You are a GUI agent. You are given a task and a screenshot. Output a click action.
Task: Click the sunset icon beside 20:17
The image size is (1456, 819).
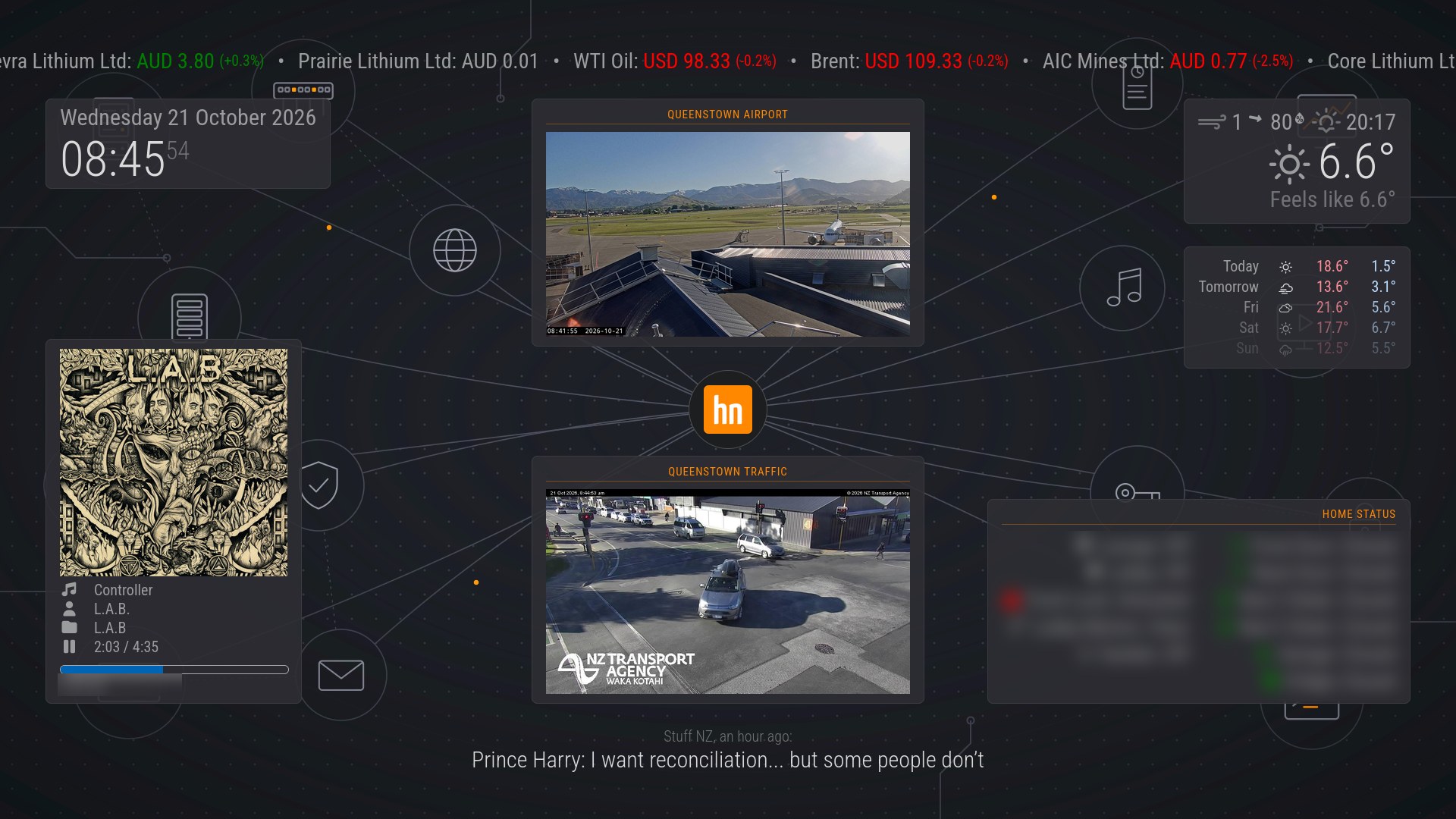tap(1326, 122)
